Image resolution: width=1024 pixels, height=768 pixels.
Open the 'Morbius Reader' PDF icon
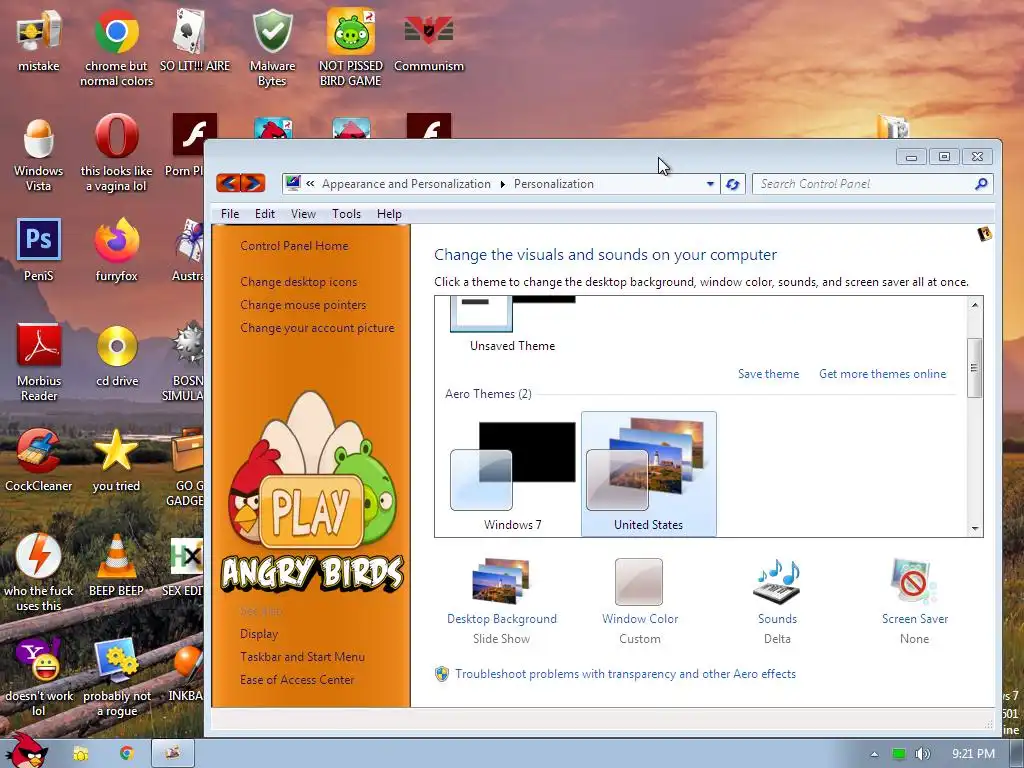[x=39, y=345]
